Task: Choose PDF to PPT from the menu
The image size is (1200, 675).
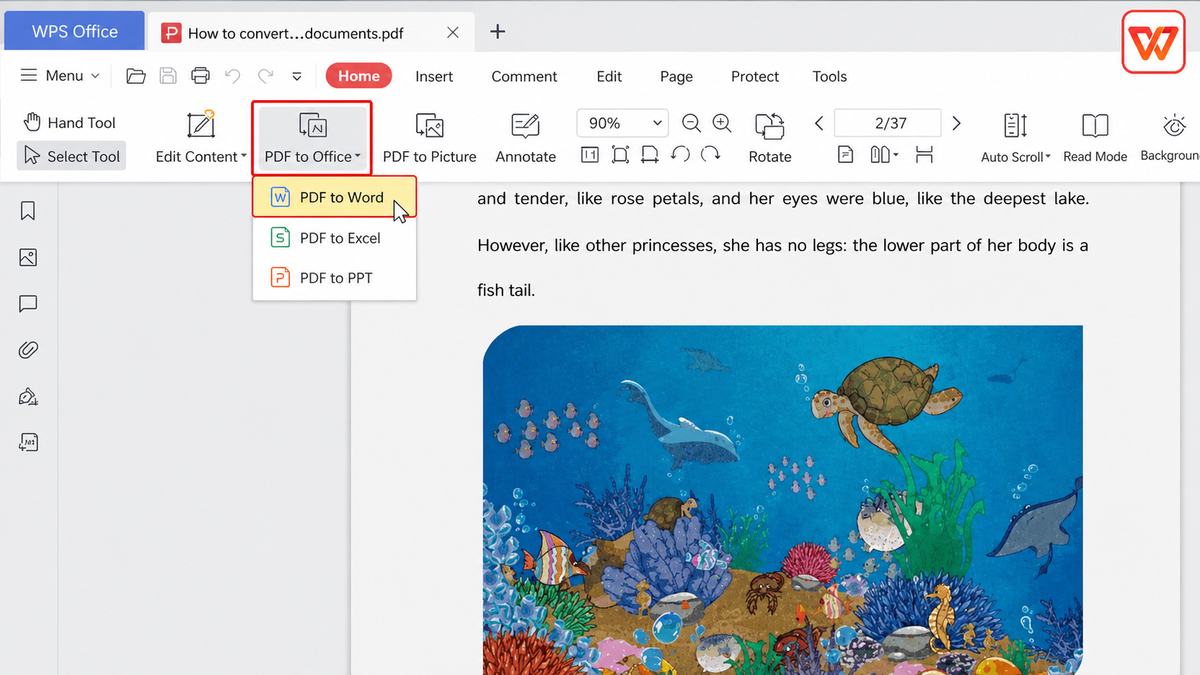Action: pyautogui.click(x=334, y=278)
